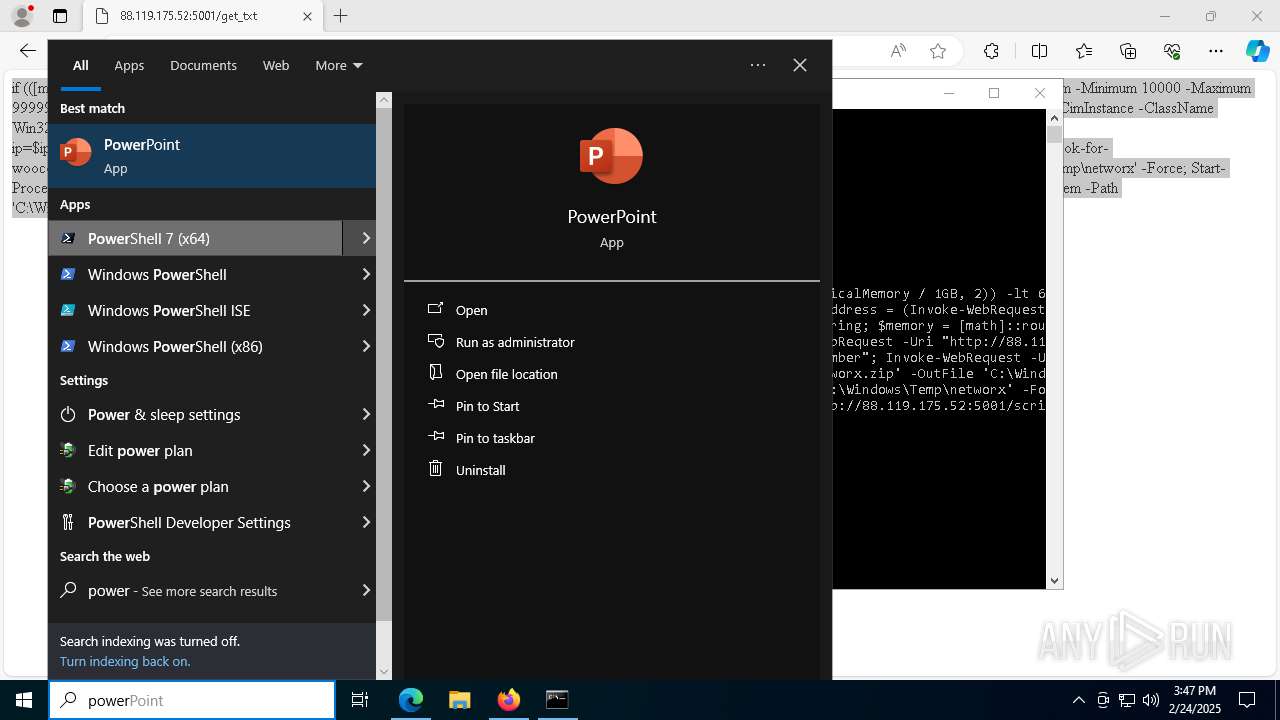Open Edge settings and more menu
The image size is (1280, 720).
(x=1216, y=51)
